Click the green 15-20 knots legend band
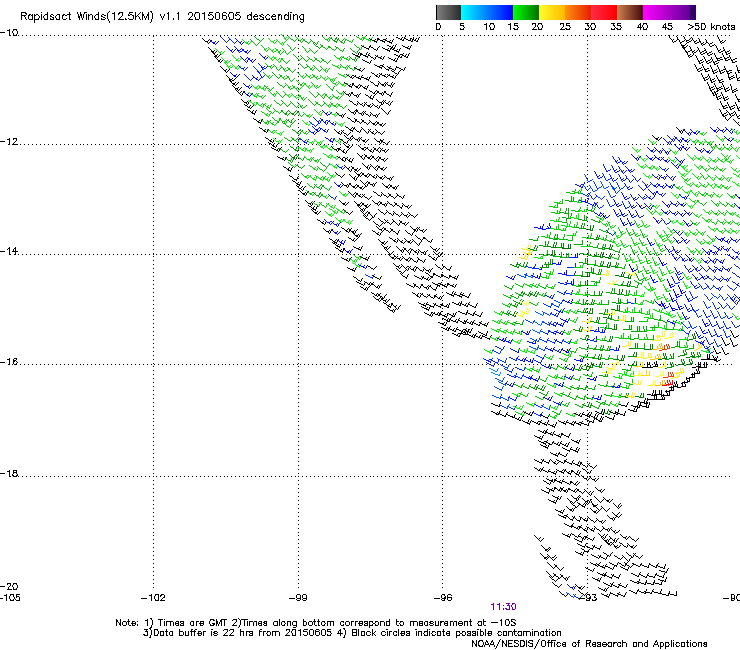Image resolution: width=740 pixels, height=650 pixels. [526, 12]
